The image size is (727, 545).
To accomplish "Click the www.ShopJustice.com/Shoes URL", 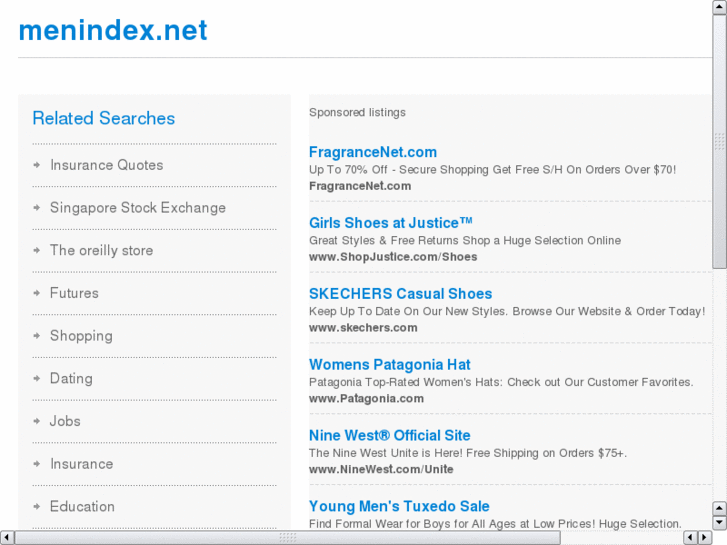I will tap(393, 257).
